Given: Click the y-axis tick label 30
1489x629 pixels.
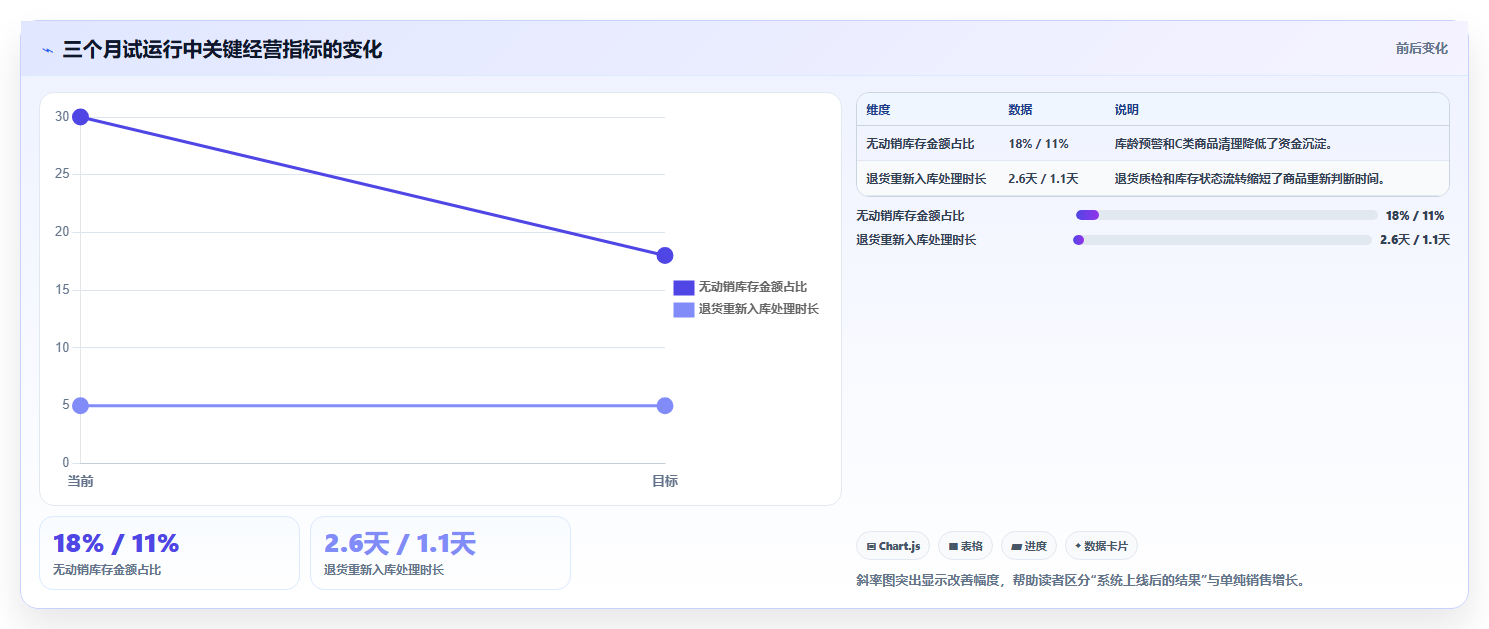Looking at the screenshot, I should point(62,117).
